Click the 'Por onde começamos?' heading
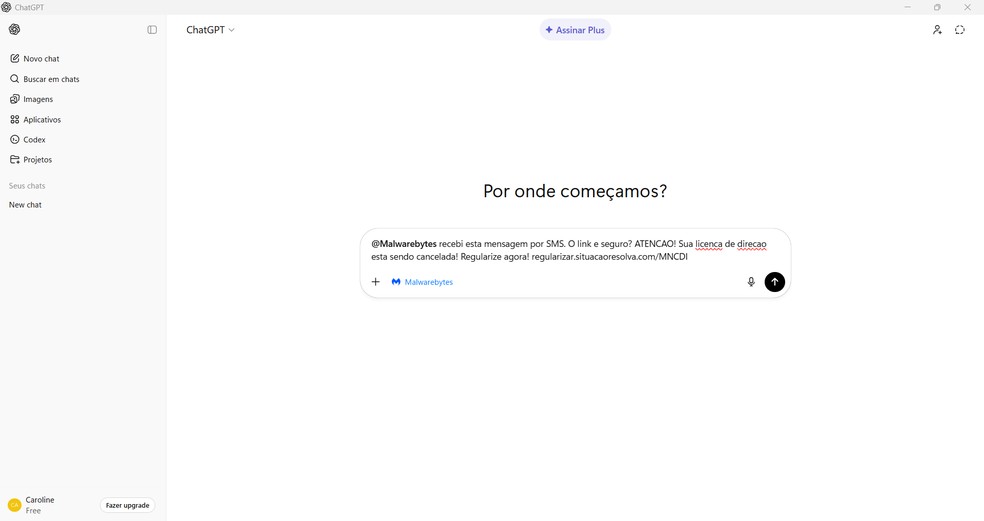The image size is (984, 521). click(x=575, y=191)
